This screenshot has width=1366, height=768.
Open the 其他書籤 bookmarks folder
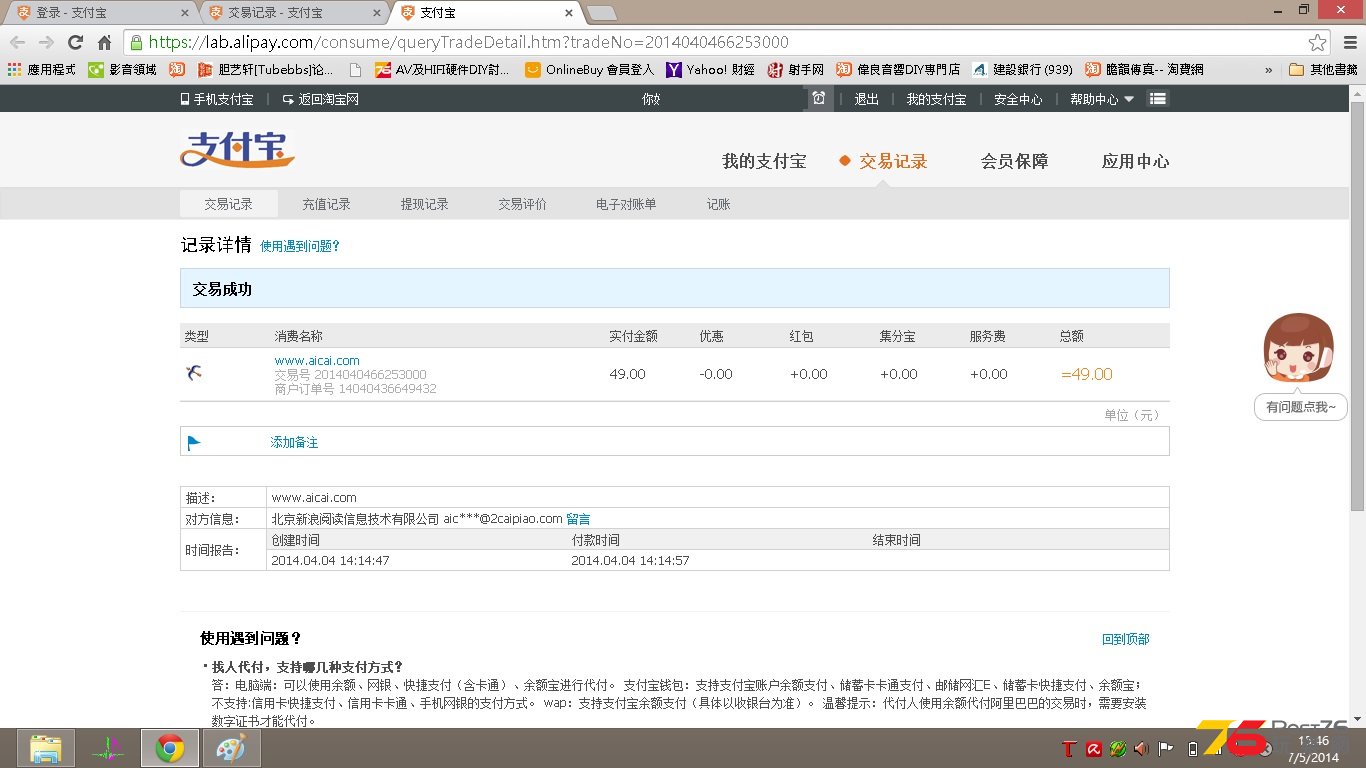click(x=1323, y=69)
